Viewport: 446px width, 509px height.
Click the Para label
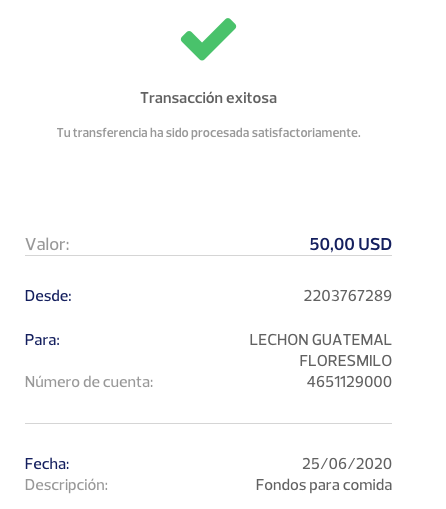42,340
